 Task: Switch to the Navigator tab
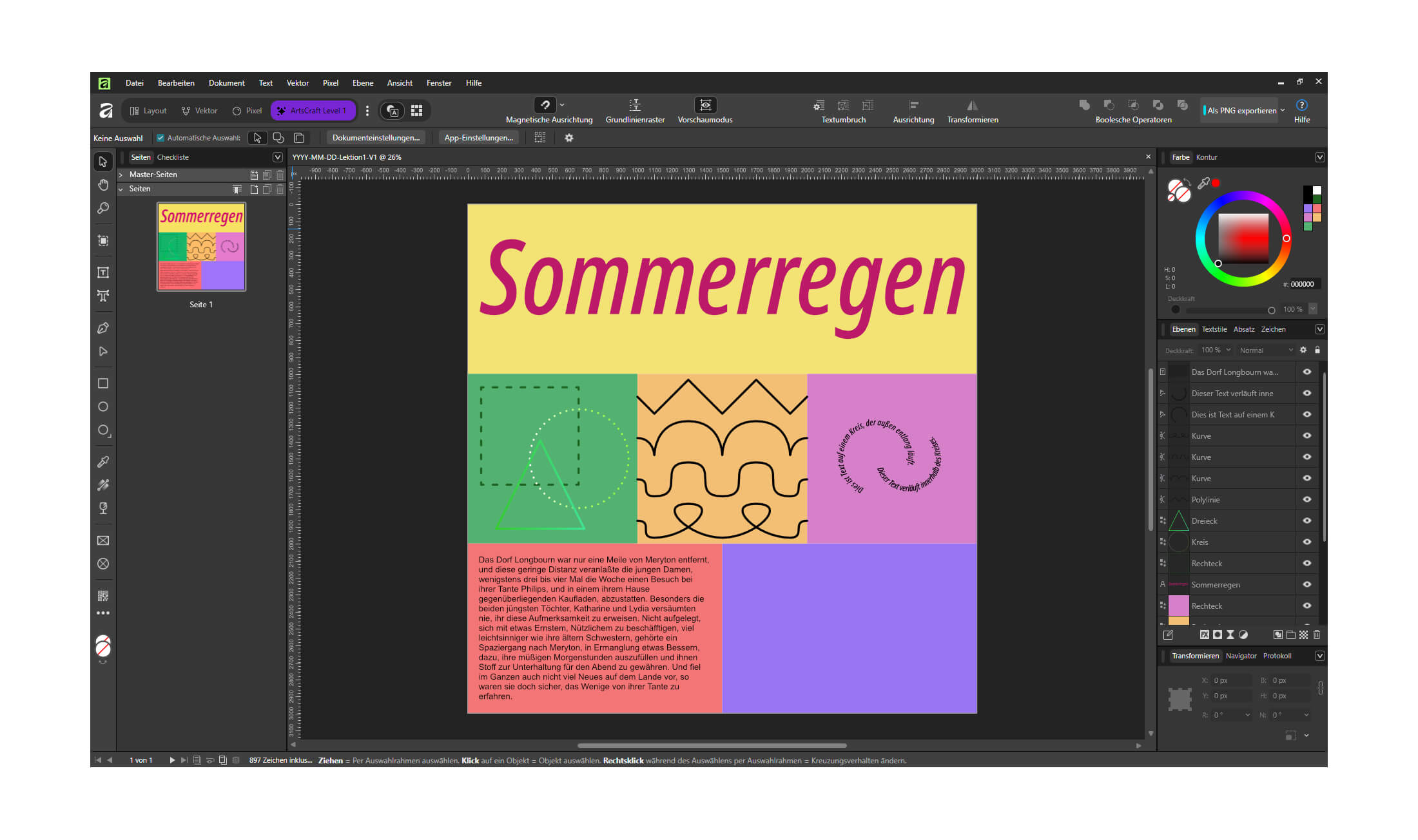[x=1241, y=656]
